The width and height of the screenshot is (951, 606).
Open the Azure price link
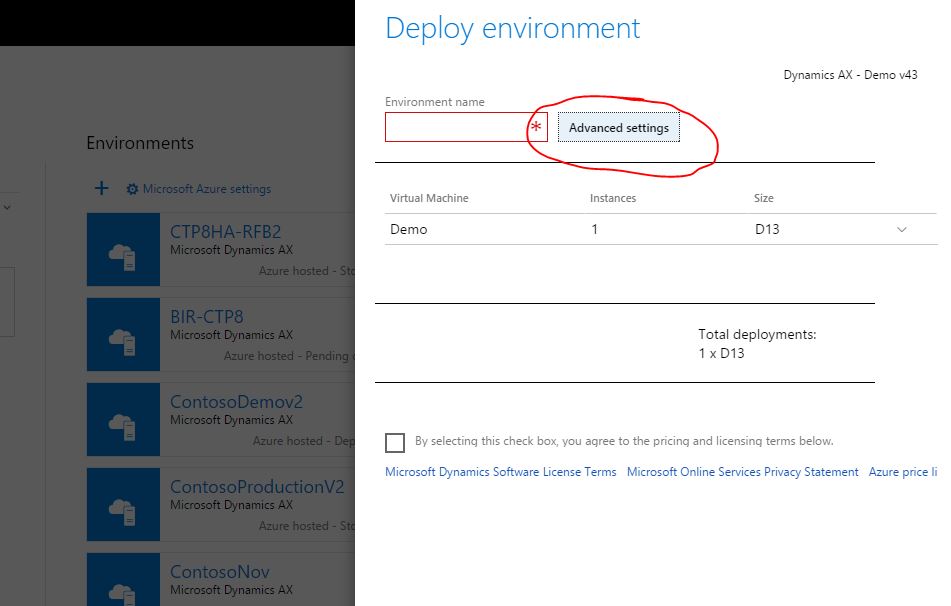[x=902, y=472]
